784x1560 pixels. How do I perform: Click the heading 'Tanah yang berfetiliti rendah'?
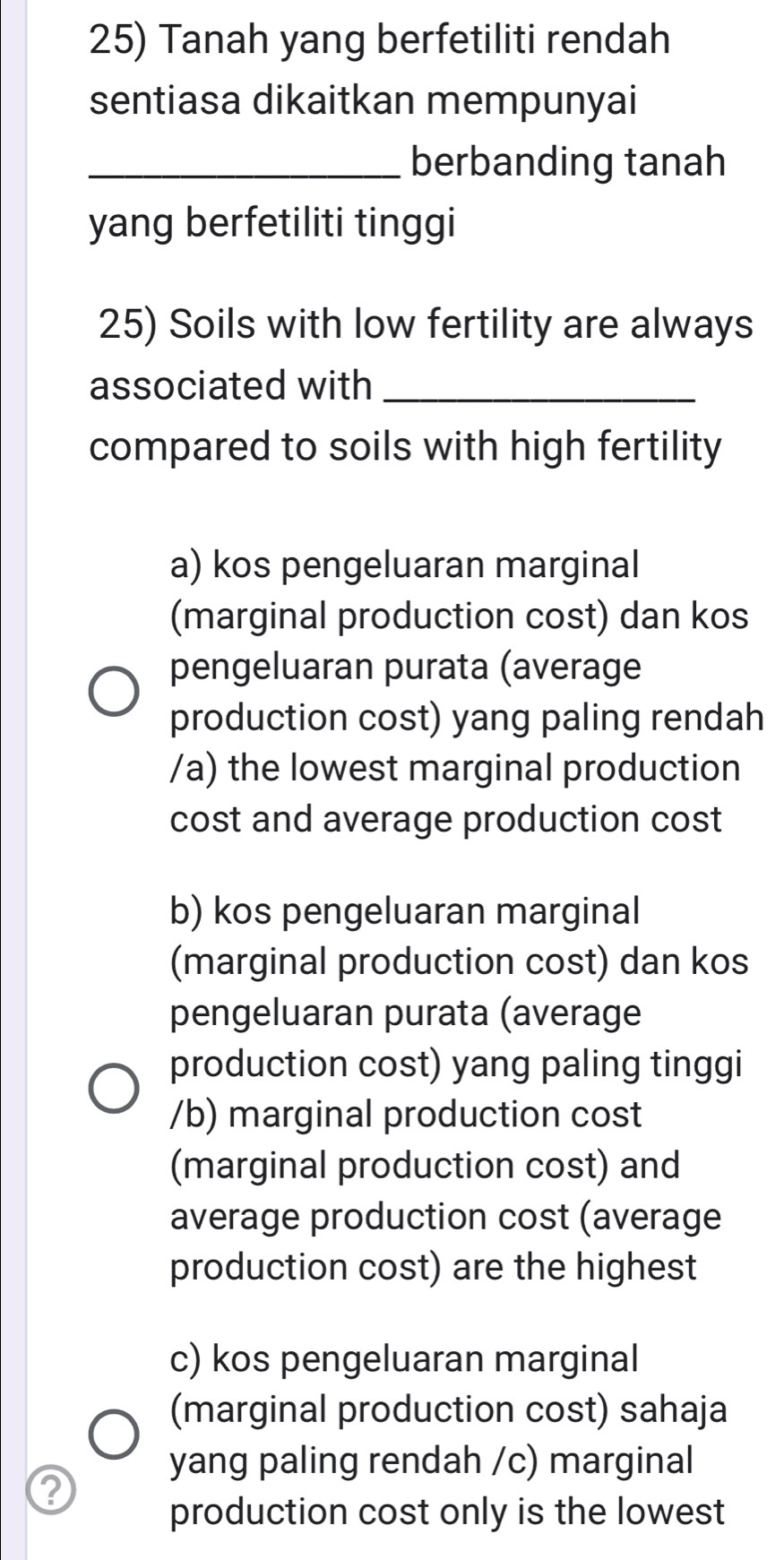(x=380, y=40)
